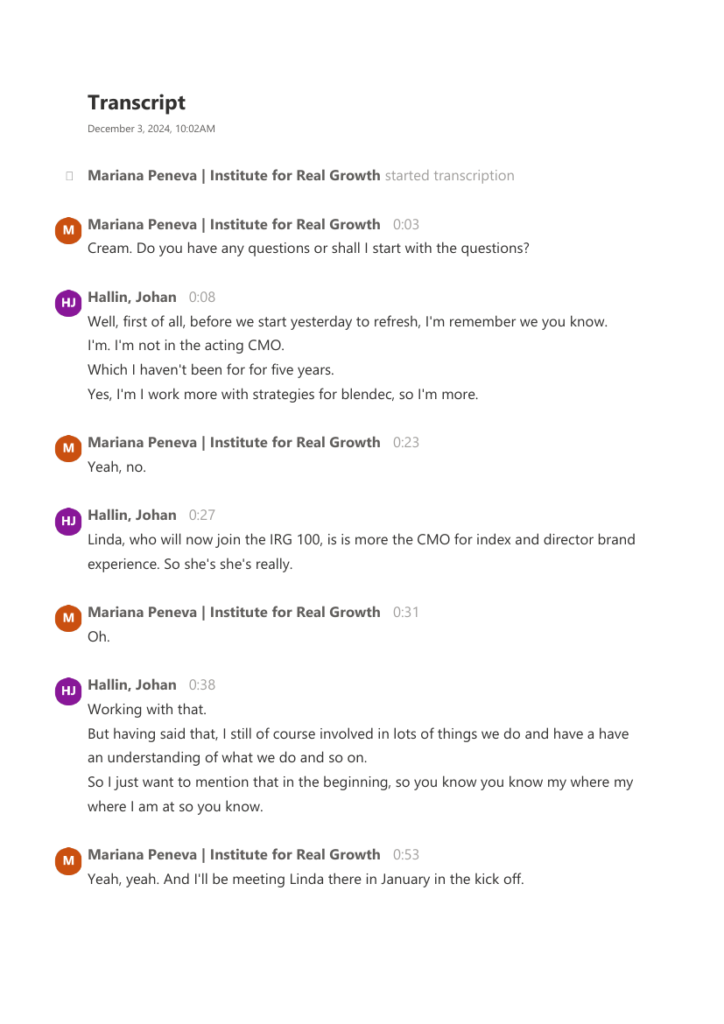Select the 0:53 timestamp
Screen dimensions: 724x1024
[406, 855]
